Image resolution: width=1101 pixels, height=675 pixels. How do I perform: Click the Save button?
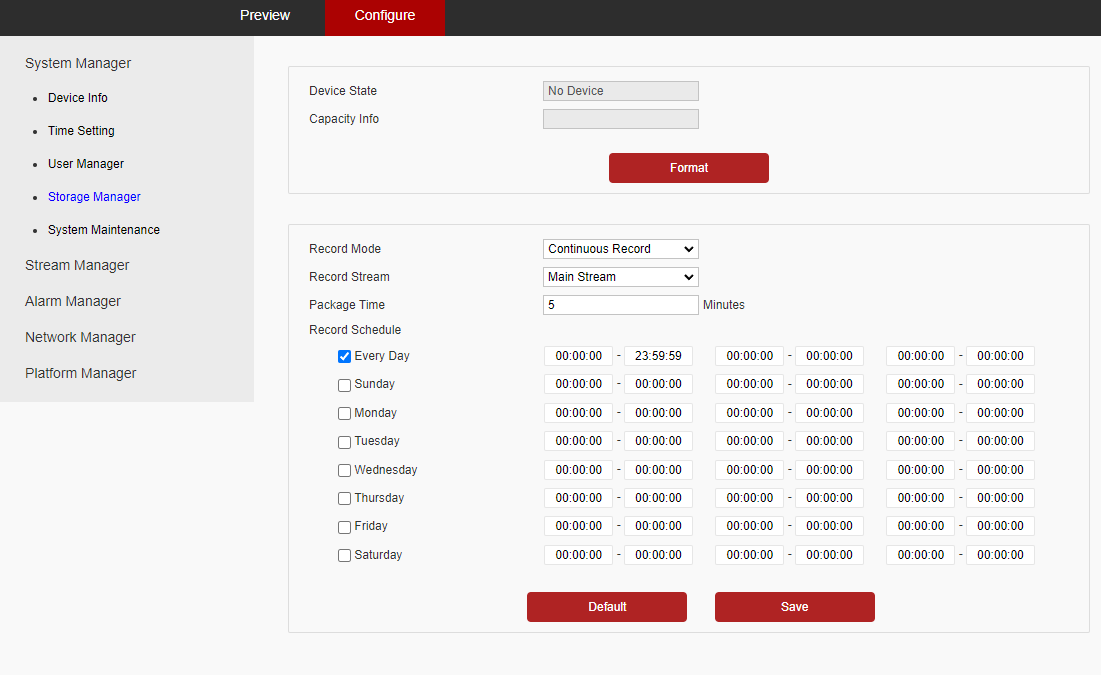click(x=795, y=607)
